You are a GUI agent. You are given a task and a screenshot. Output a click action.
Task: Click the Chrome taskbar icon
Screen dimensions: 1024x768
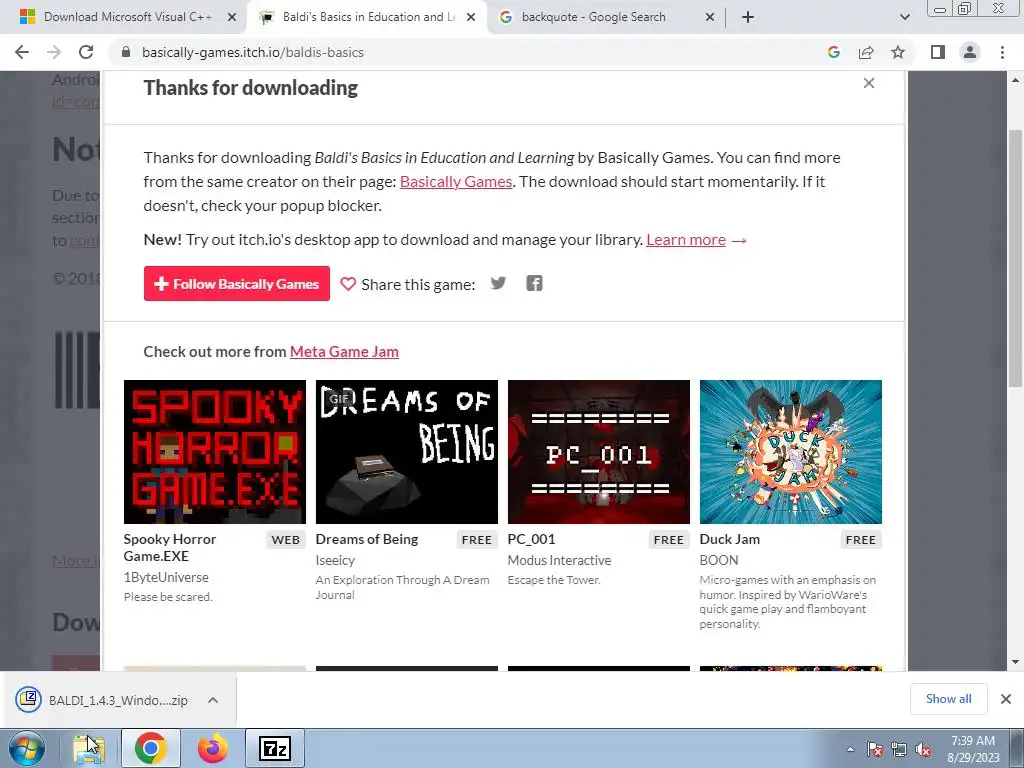(x=150, y=748)
